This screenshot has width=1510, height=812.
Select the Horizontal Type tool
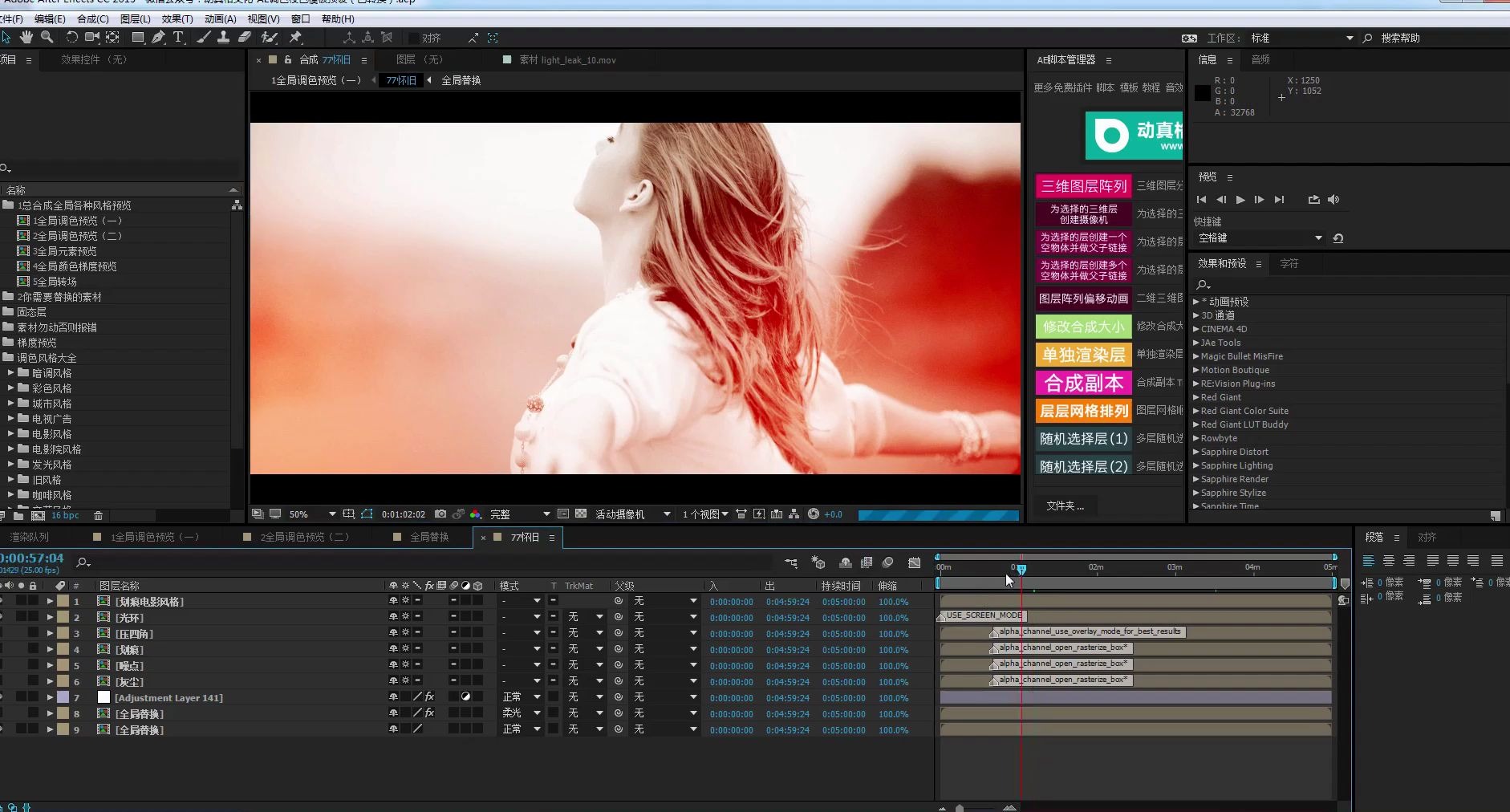(178, 37)
